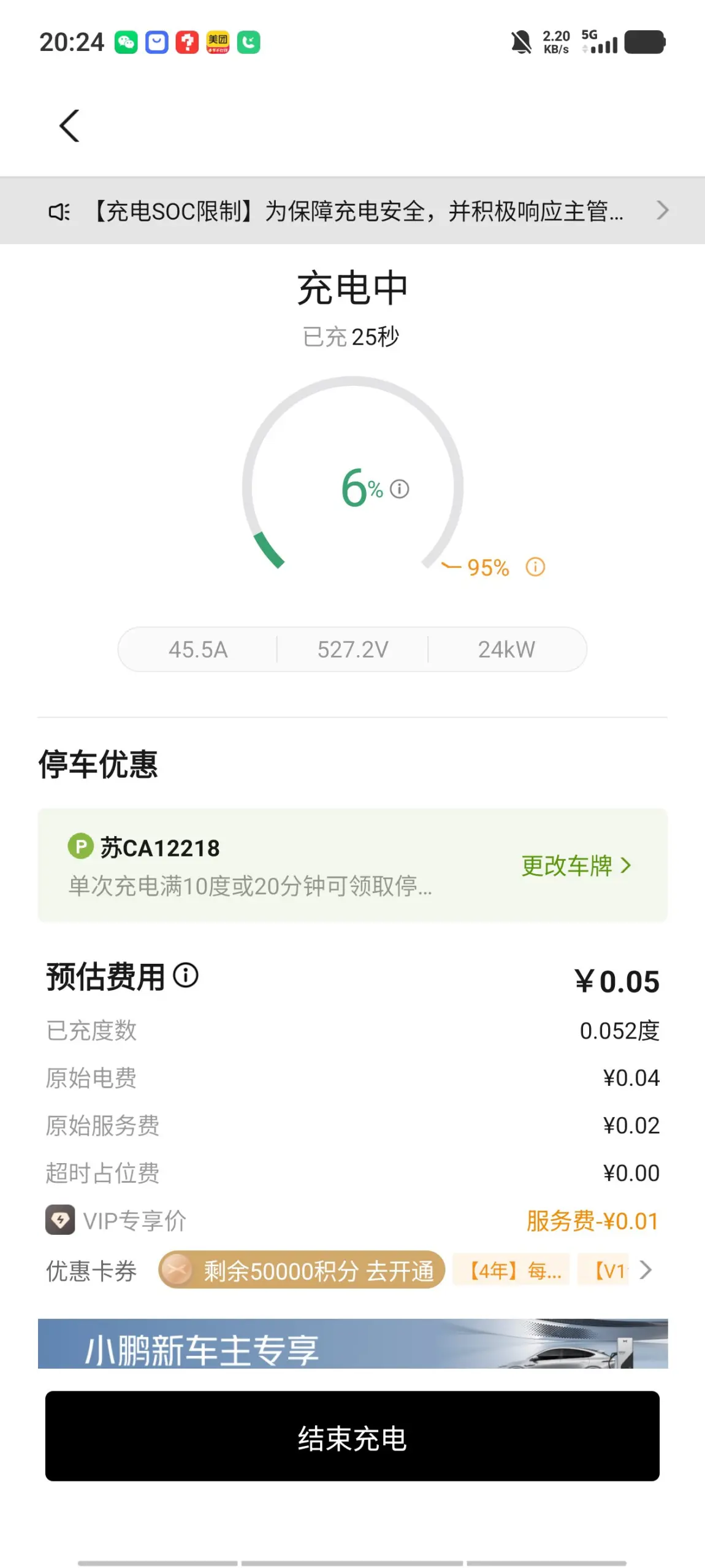Open the 苏CA12218 parking discount card
Viewport: 705px width, 1568px height.
(352, 865)
